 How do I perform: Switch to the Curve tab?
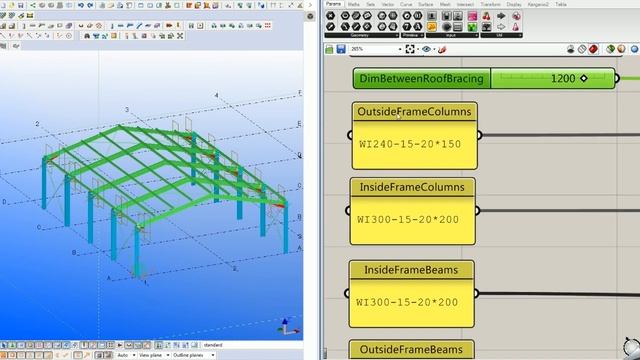pyautogui.click(x=406, y=4)
